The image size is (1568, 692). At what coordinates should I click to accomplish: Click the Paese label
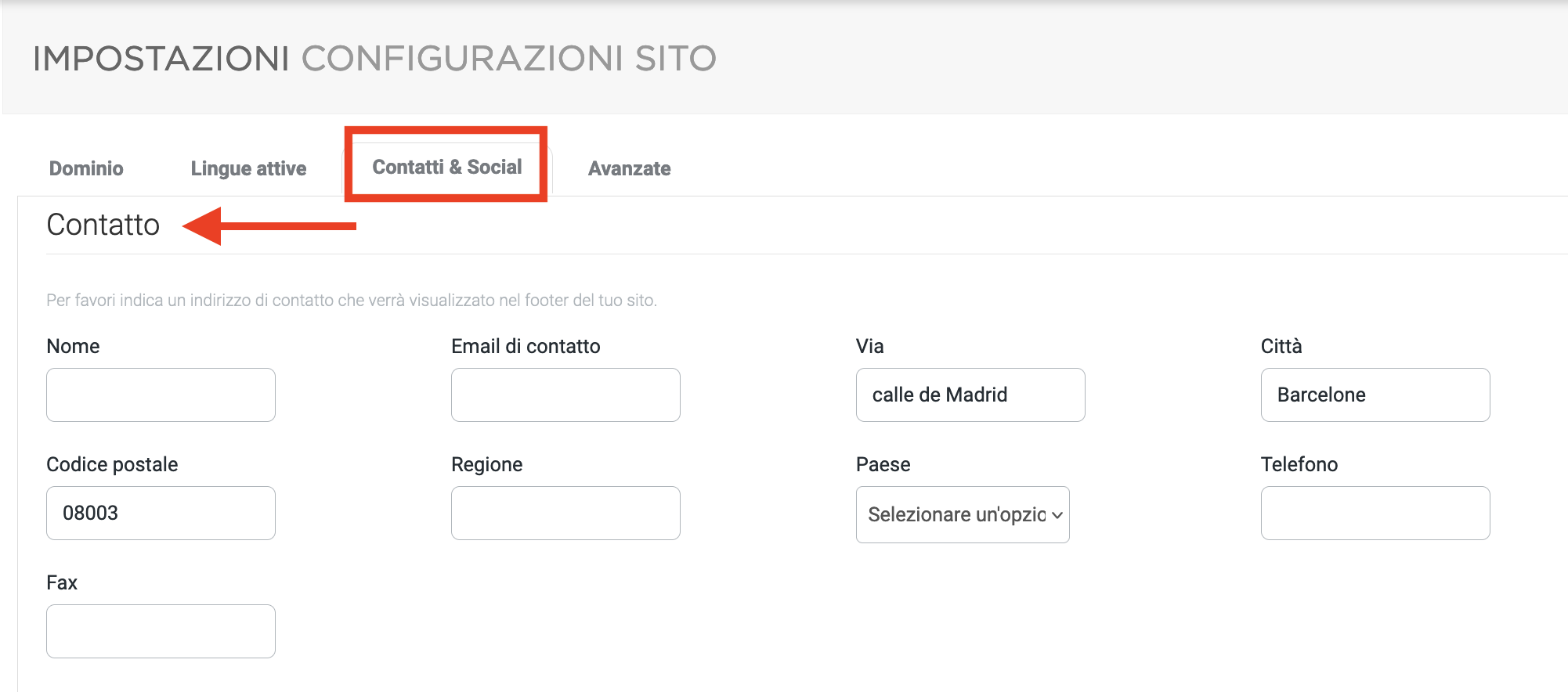(x=883, y=464)
